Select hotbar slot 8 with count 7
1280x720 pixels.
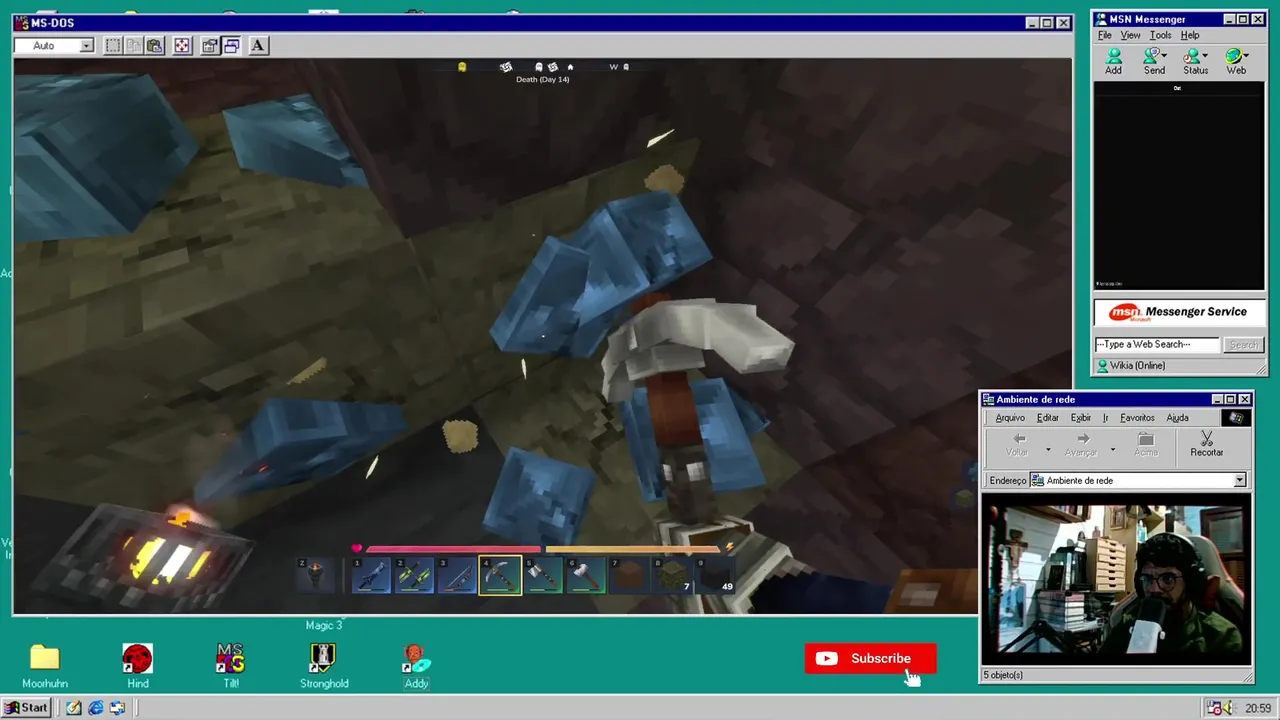pyautogui.click(x=672, y=575)
